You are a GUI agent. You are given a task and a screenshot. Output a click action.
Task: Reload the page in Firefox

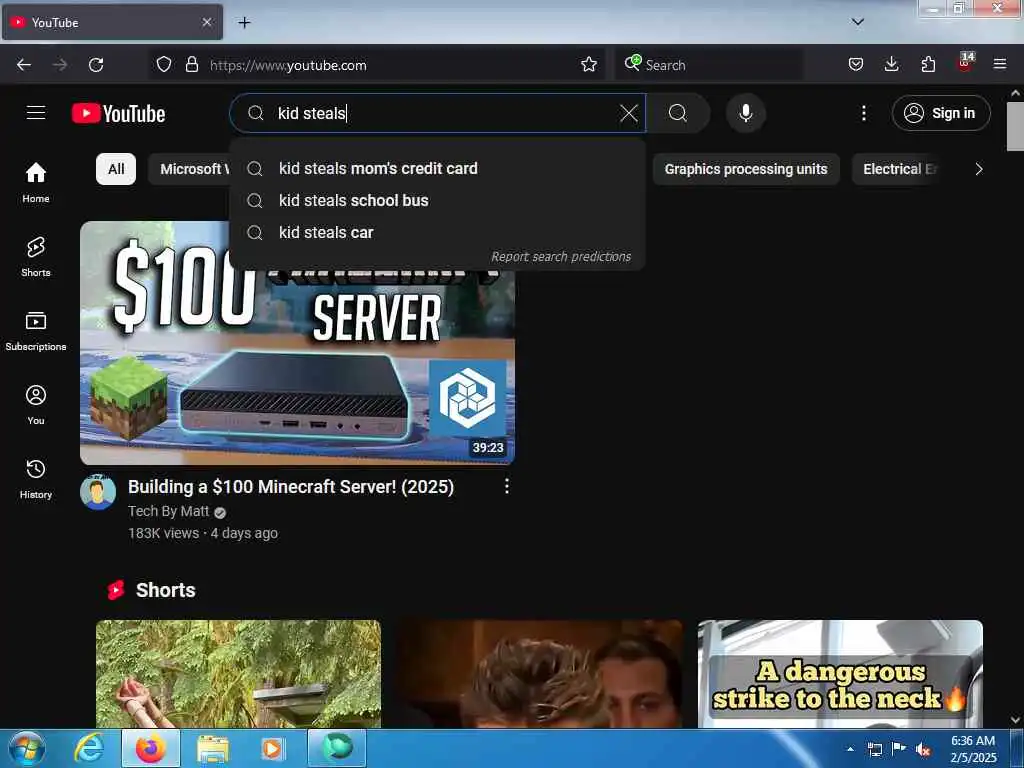click(96, 65)
